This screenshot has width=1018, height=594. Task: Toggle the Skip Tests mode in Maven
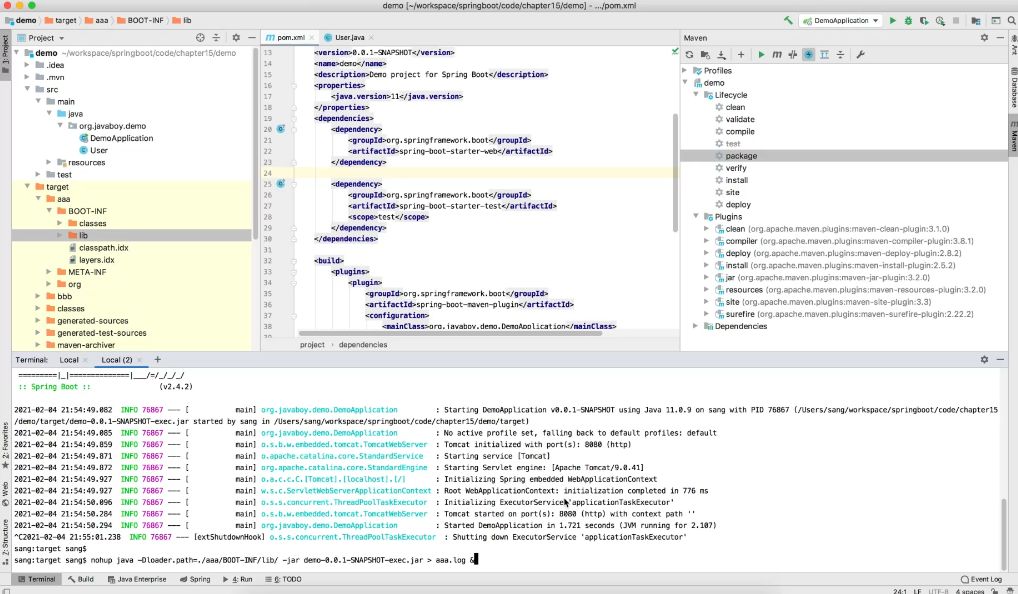pos(808,54)
